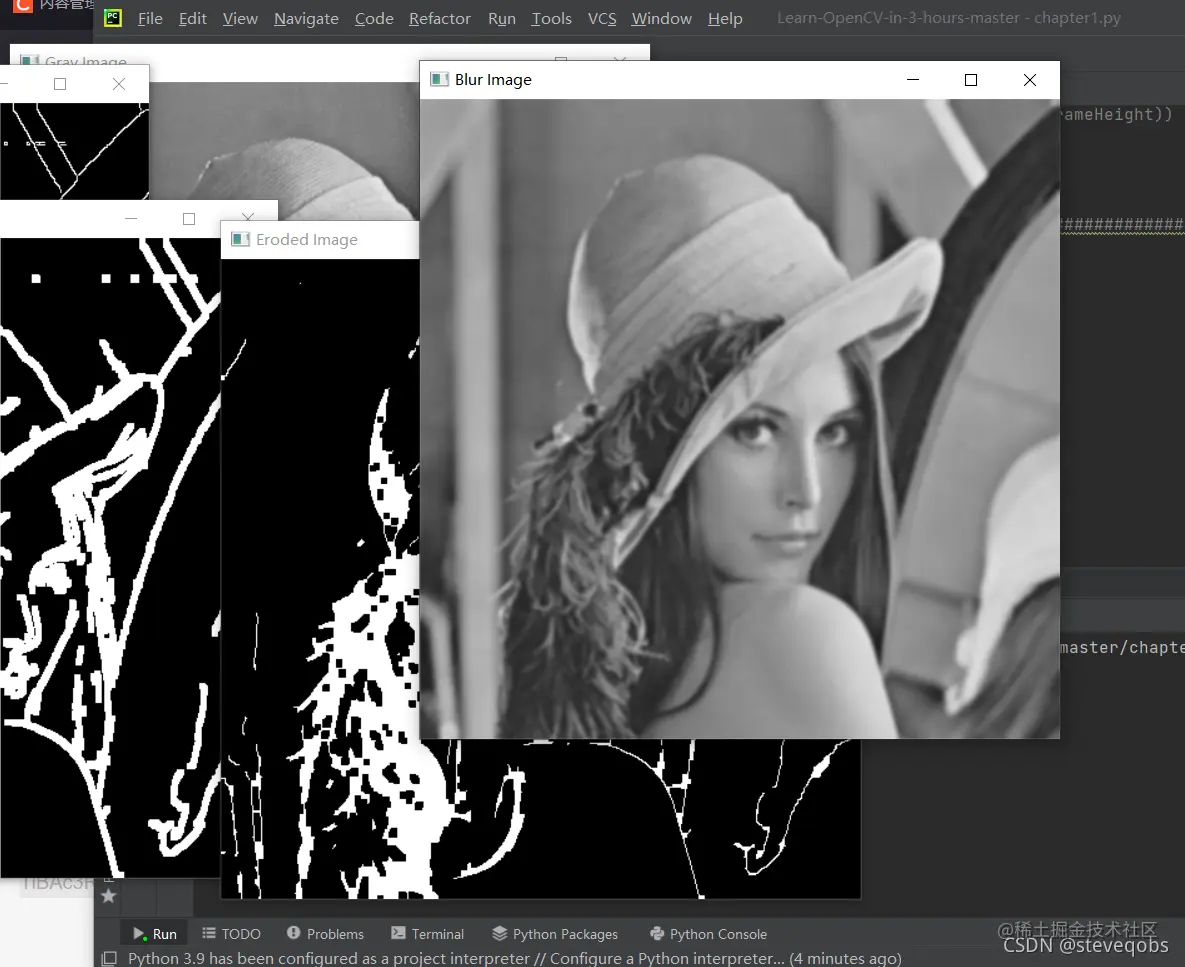Open the Window menu
1185x967 pixels.
pyautogui.click(x=661, y=18)
